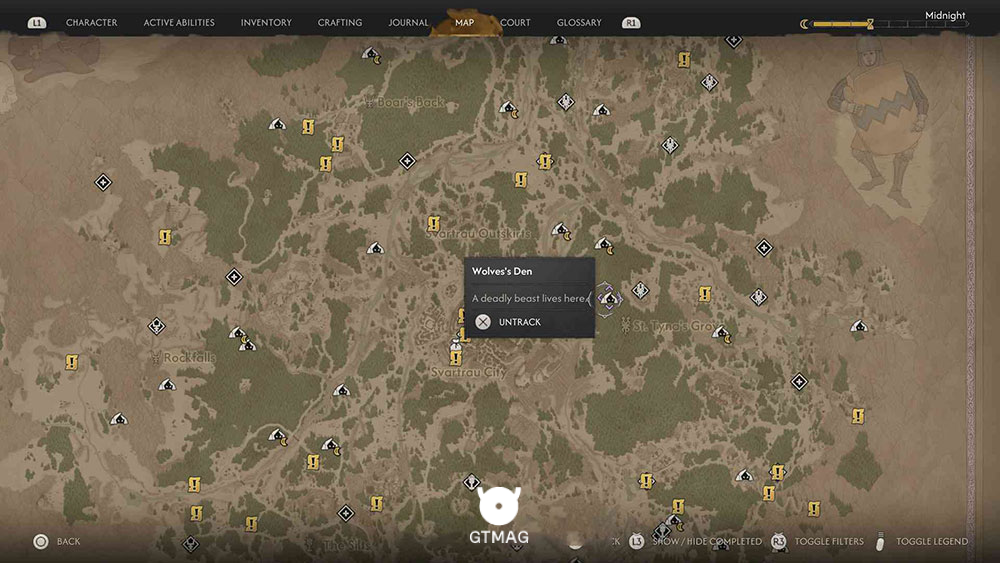Viewport: 1000px width, 563px height.
Task: Open the Character tab
Action: point(91,22)
